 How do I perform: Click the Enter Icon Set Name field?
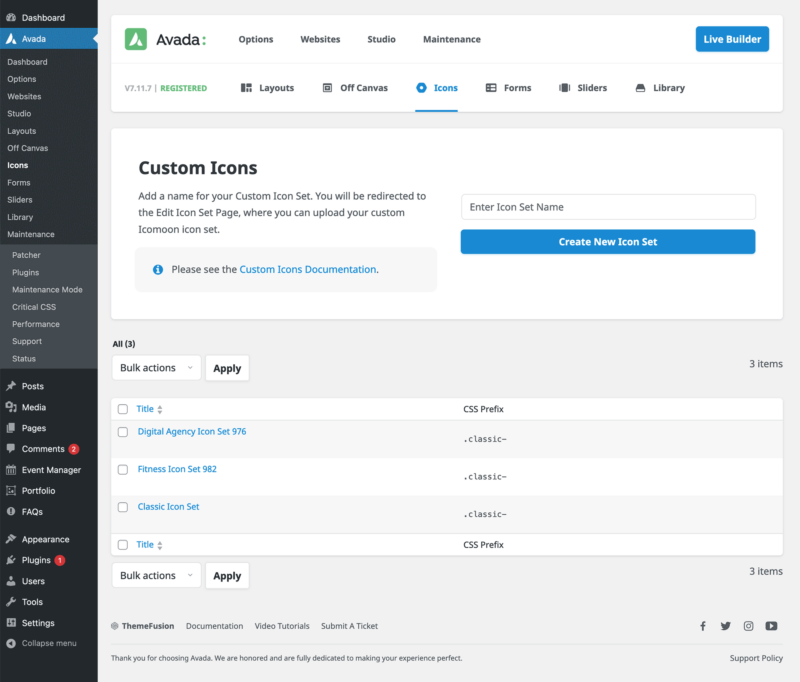[608, 207]
